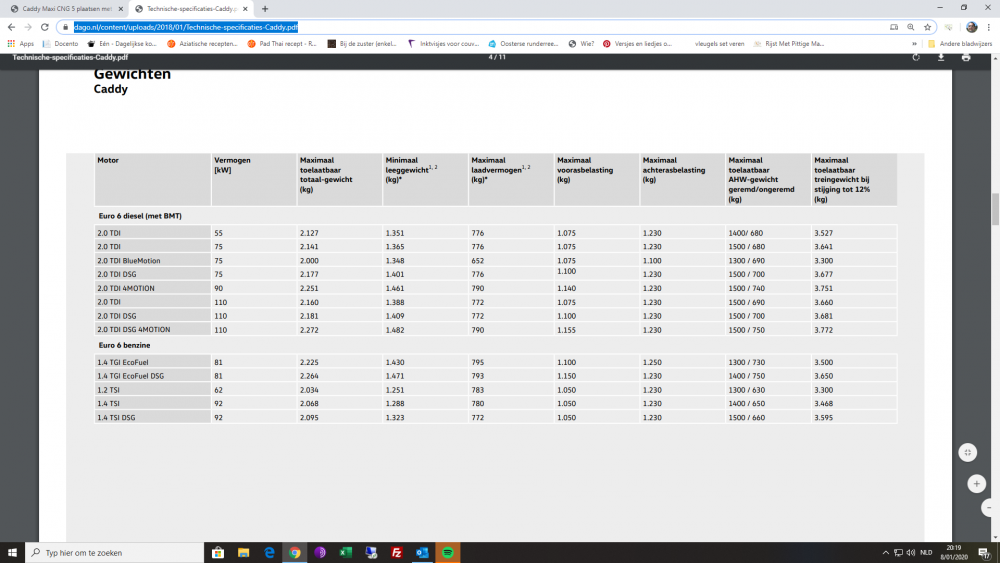Image resolution: width=1000 pixels, height=563 pixels.
Task: Zoom in on the PDF
Action: click(x=976, y=484)
